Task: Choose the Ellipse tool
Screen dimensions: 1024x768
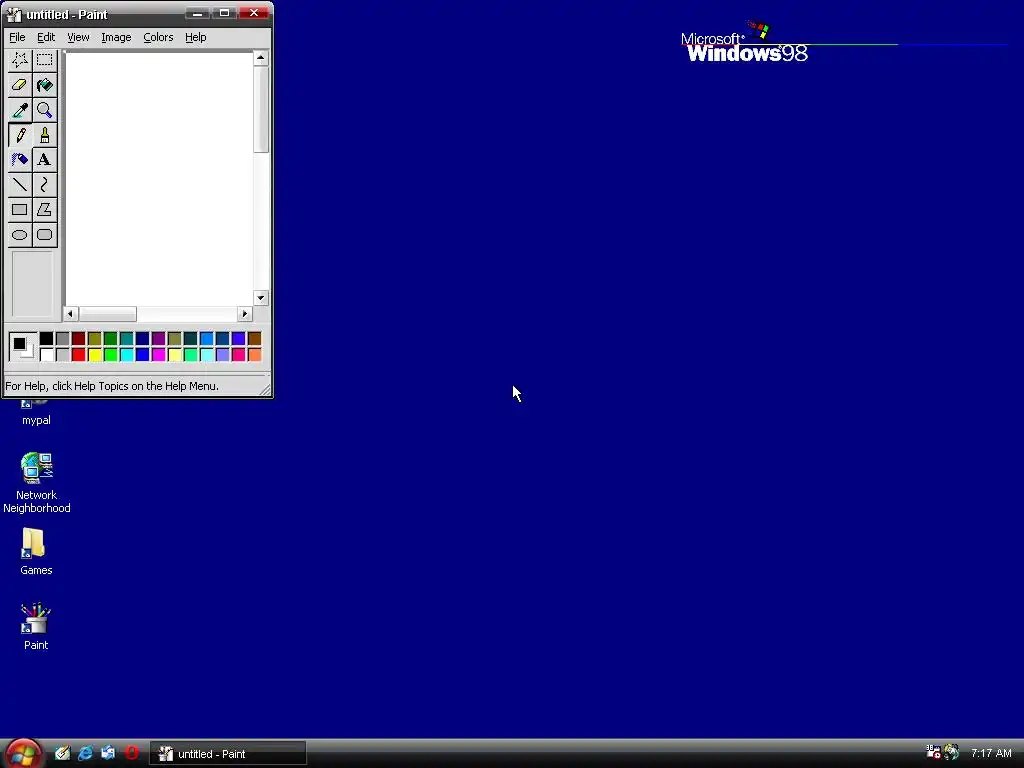Action: click(20, 234)
